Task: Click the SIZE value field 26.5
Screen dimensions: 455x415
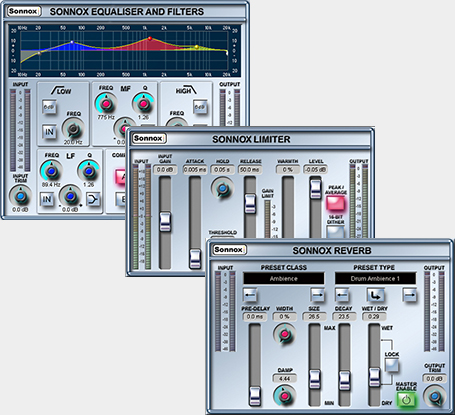Action: click(314, 317)
